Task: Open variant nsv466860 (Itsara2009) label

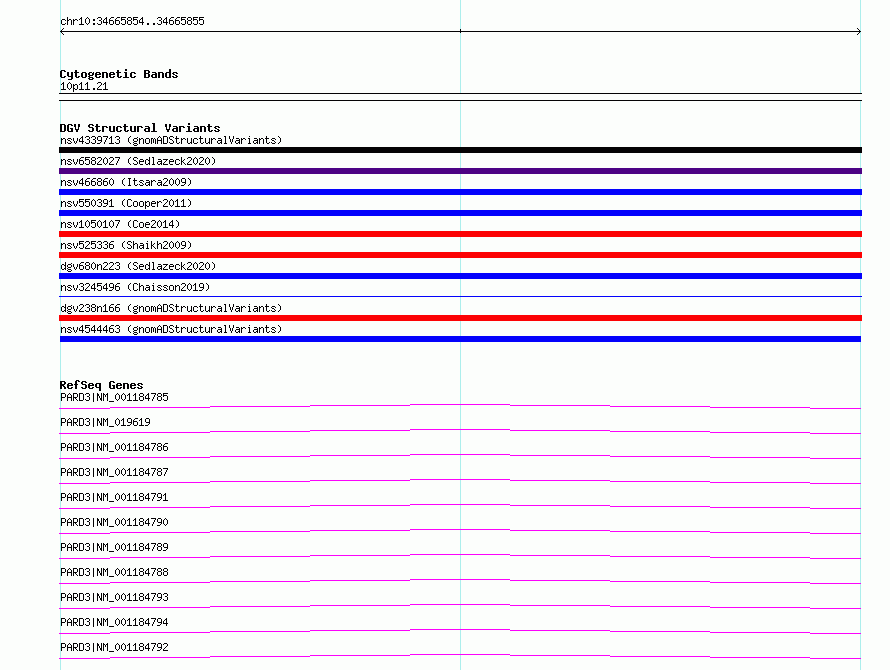Action: coord(126,182)
